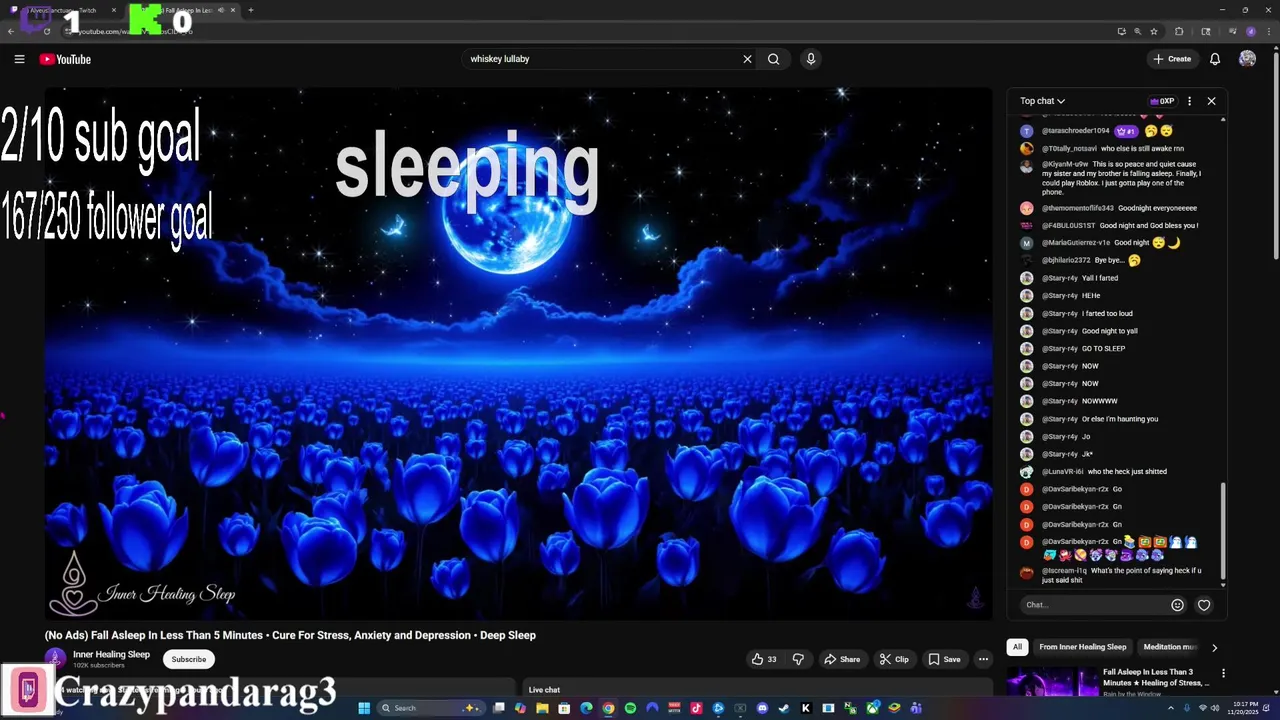Share this sleep video
Viewport: 1280px width, 720px height.
[842, 659]
